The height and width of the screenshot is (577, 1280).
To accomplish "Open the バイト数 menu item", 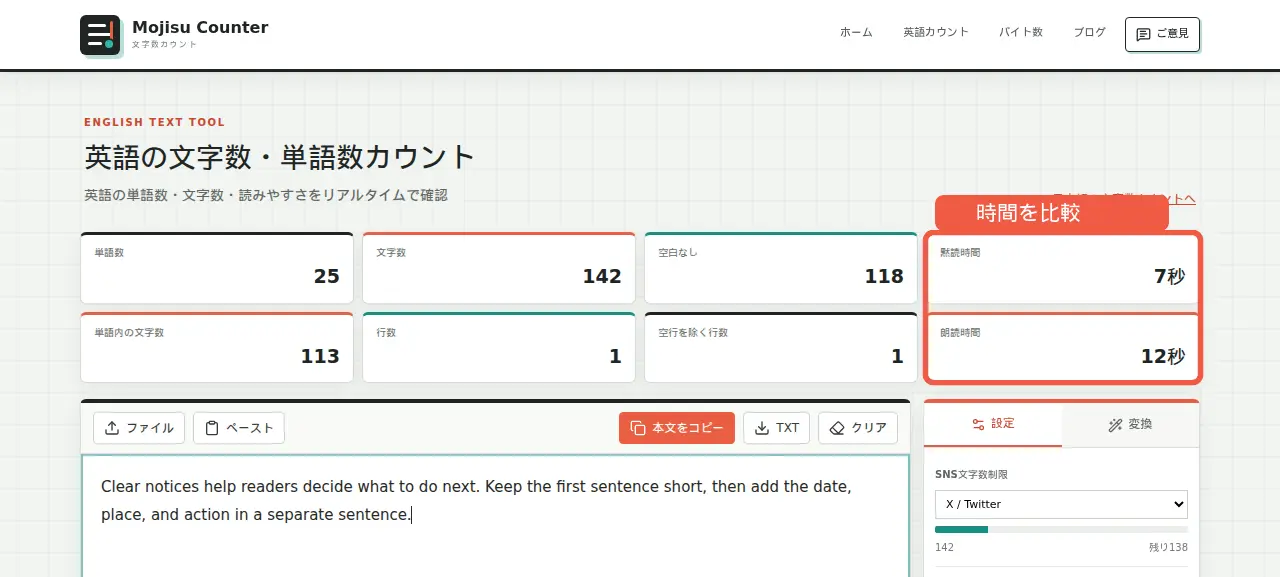I will coord(1021,32).
